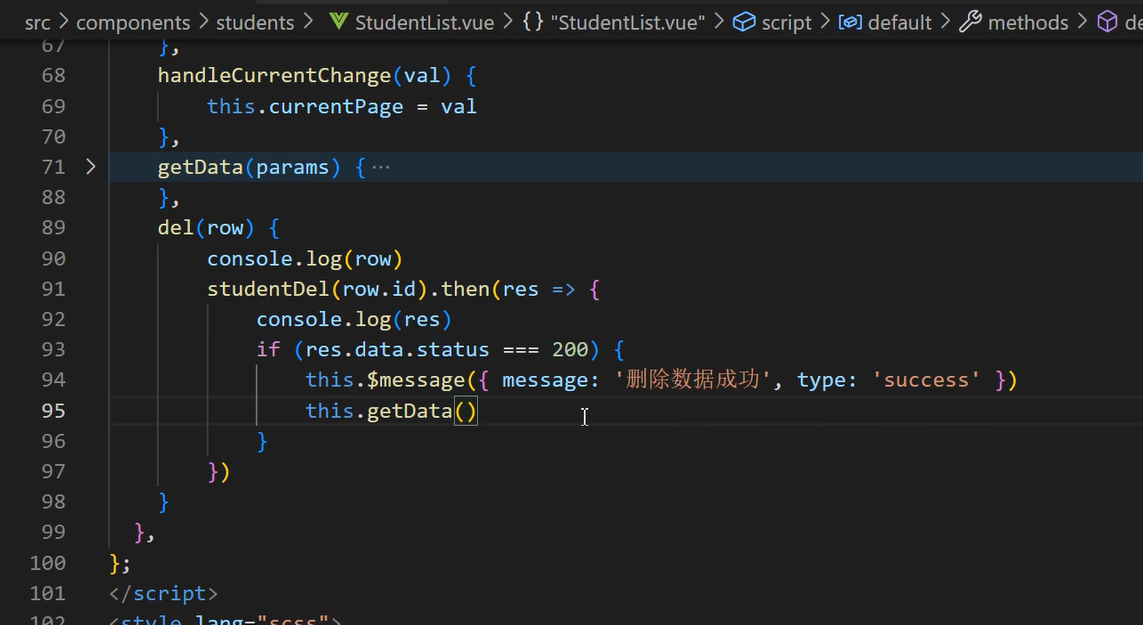
Task: Open the students breadcrumb segment
Action: pyautogui.click(x=255, y=23)
